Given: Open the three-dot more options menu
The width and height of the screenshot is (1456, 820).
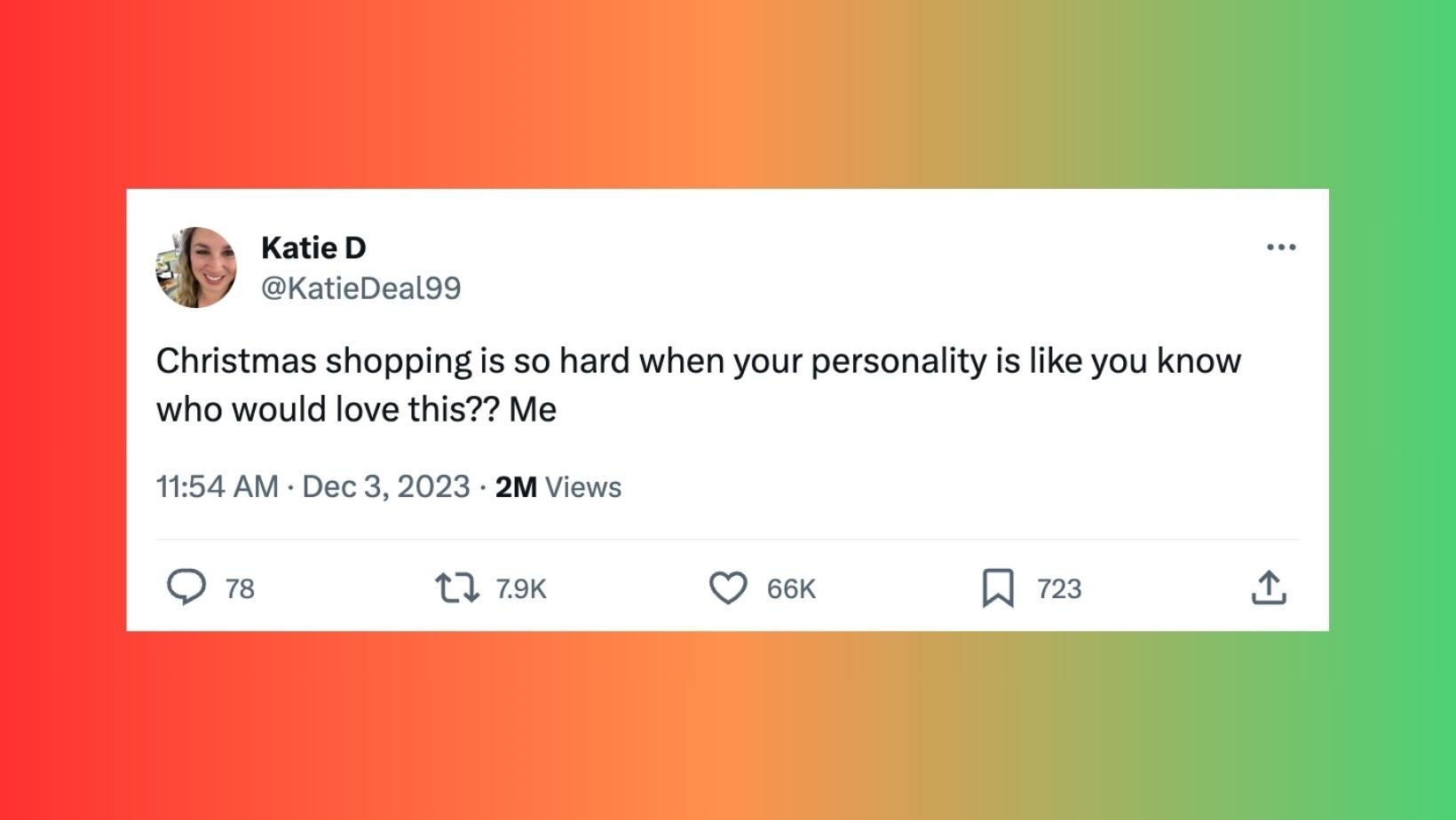Looking at the screenshot, I should 1281,247.
